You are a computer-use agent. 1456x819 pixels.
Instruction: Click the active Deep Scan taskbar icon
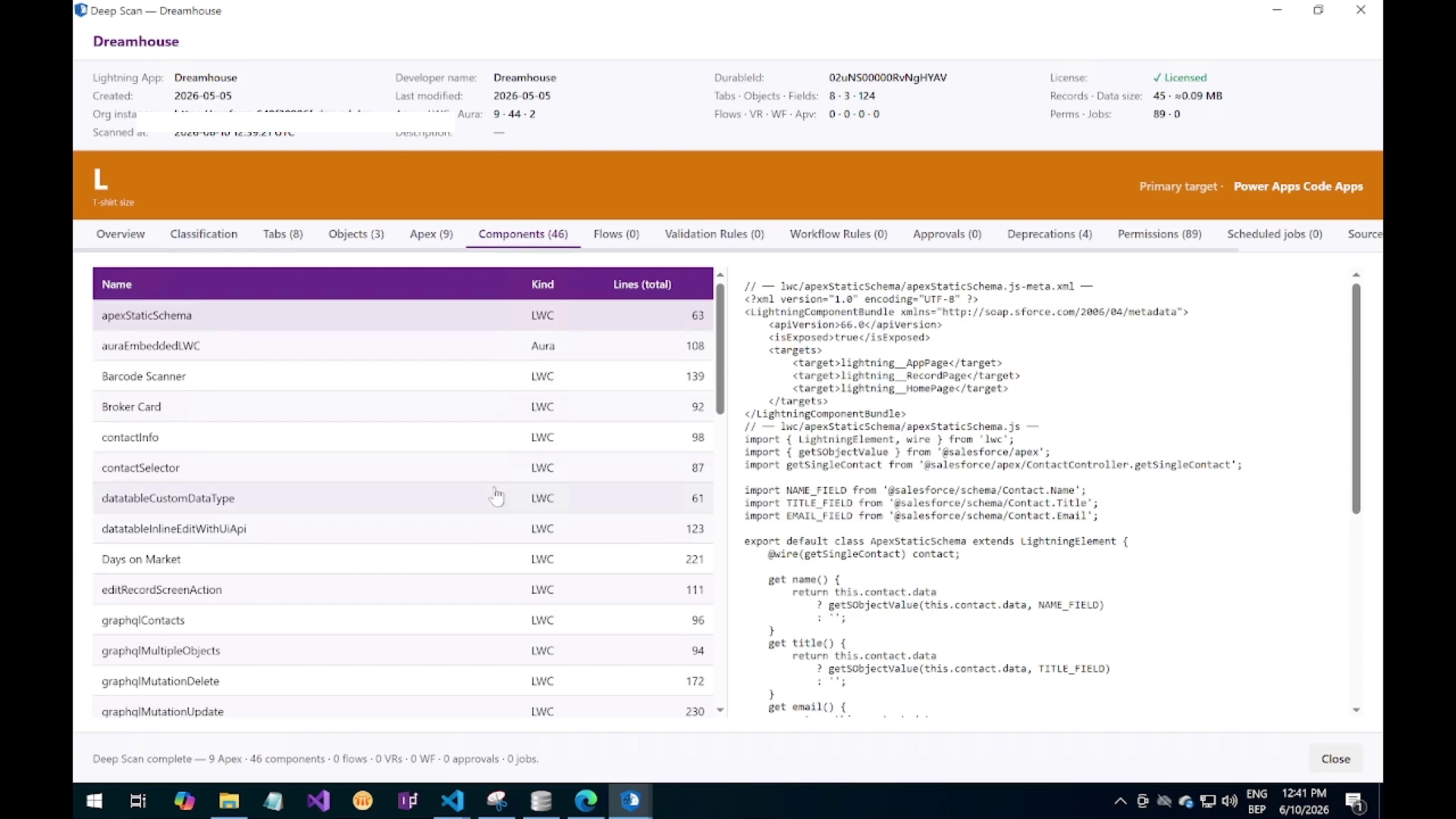click(630, 801)
